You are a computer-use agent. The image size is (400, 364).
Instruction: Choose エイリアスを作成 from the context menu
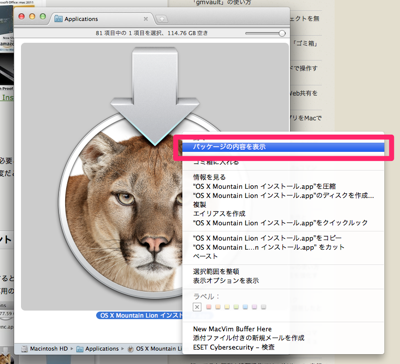[x=219, y=213]
